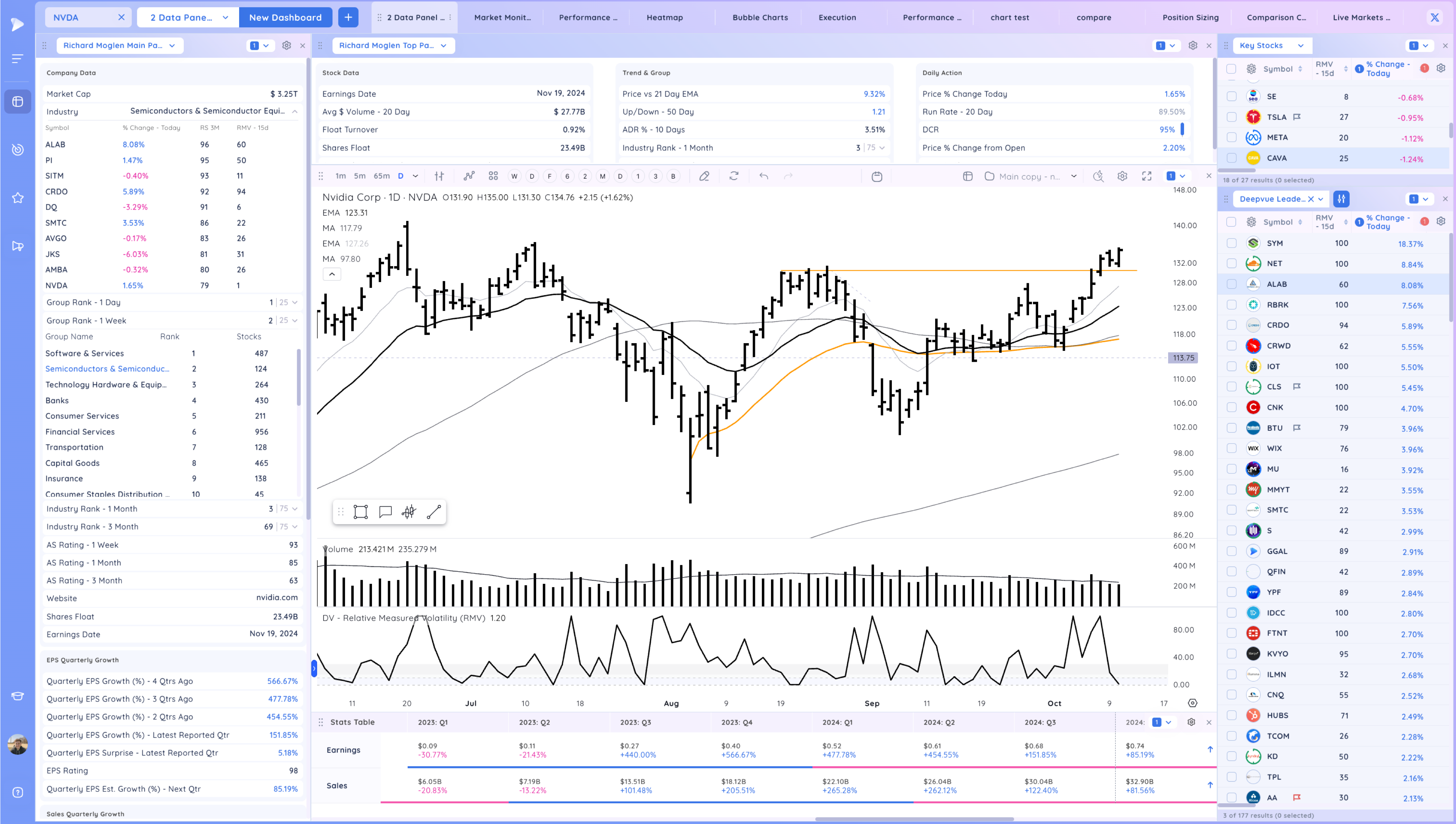Open the comment annotation tool

[385, 512]
